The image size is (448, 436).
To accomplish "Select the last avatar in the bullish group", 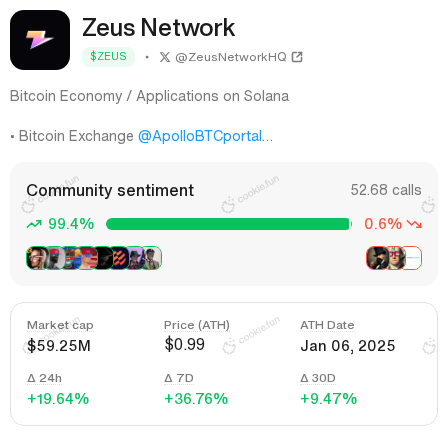I will 153,258.
